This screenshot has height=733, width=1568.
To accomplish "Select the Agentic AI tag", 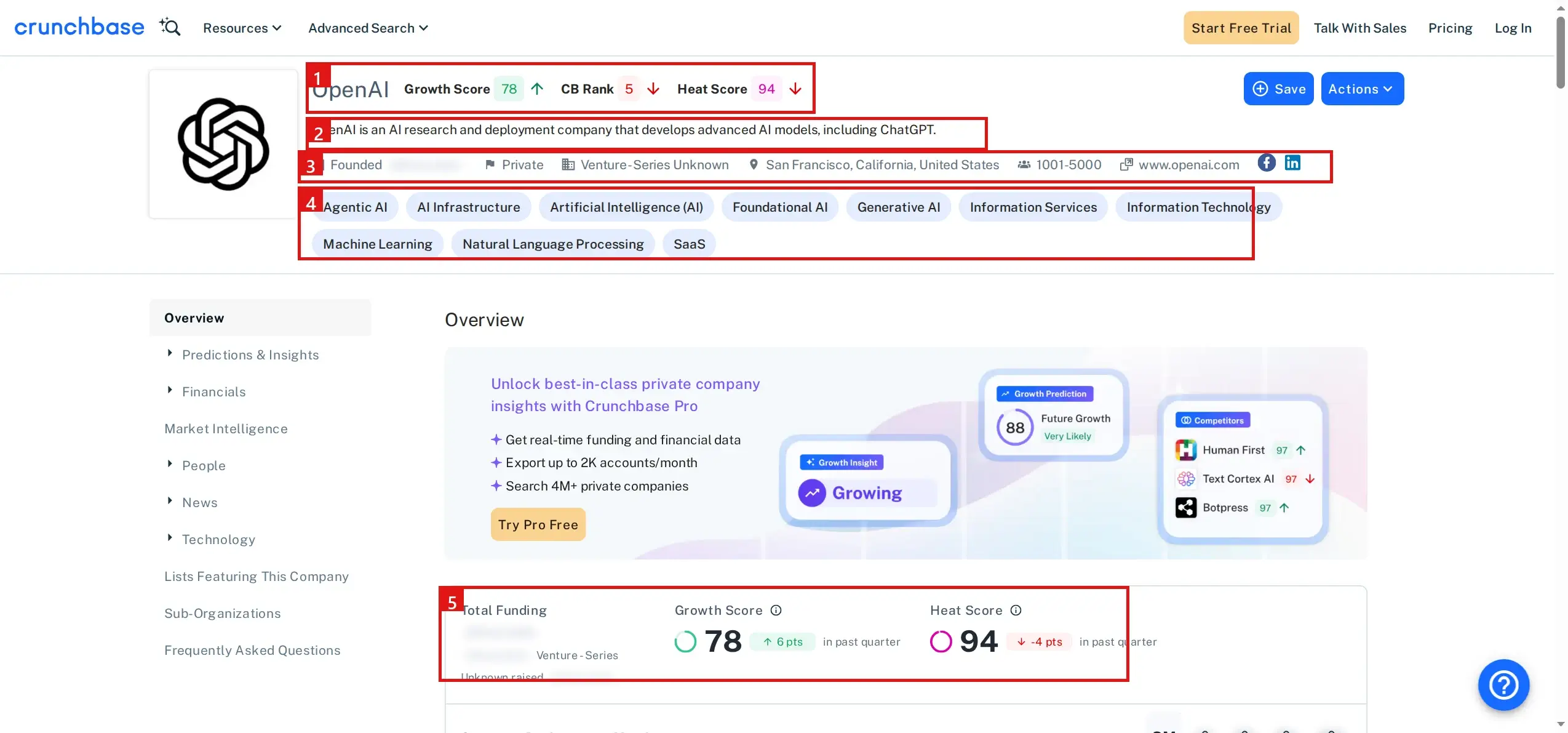I will [355, 207].
